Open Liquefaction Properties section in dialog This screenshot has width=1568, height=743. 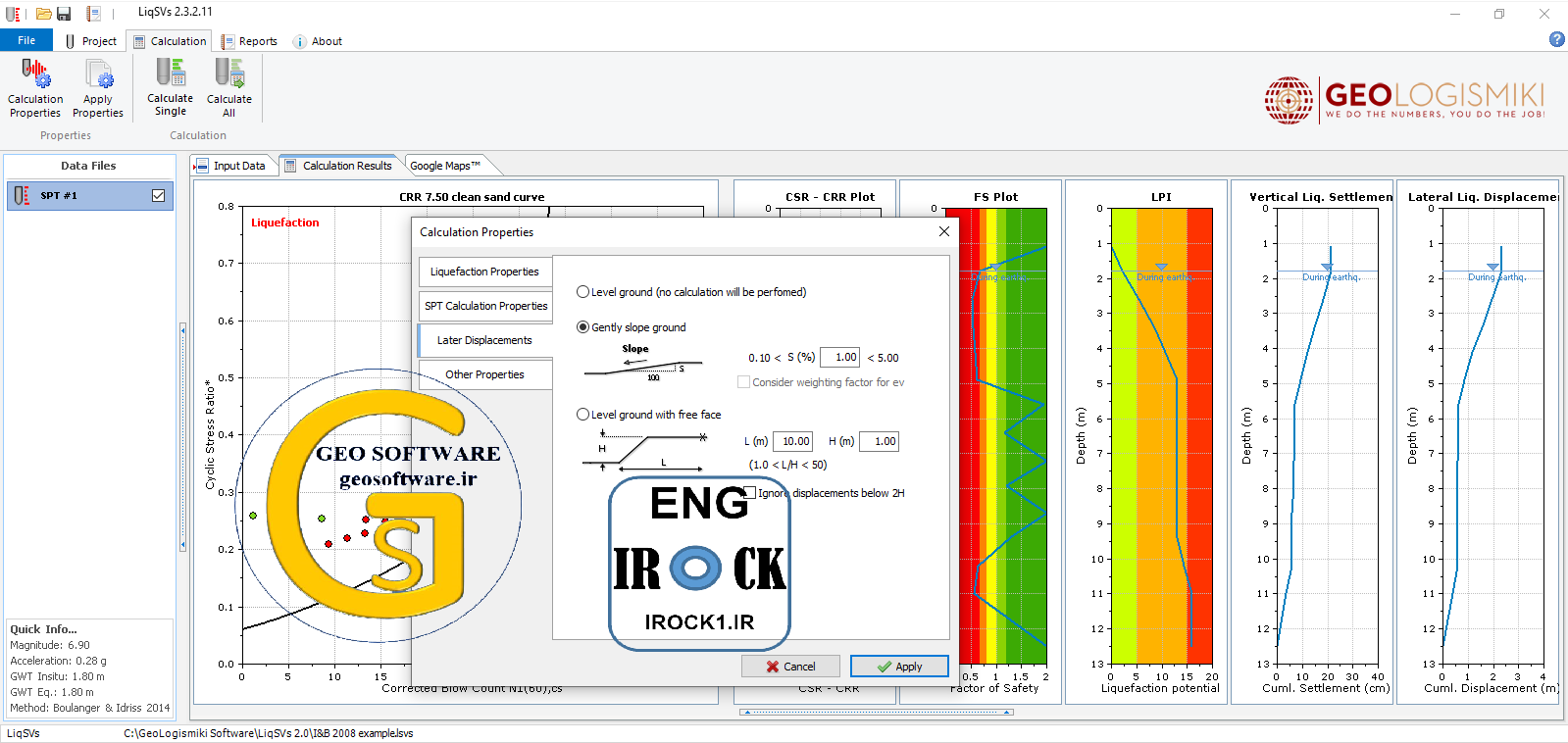coord(484,272)
